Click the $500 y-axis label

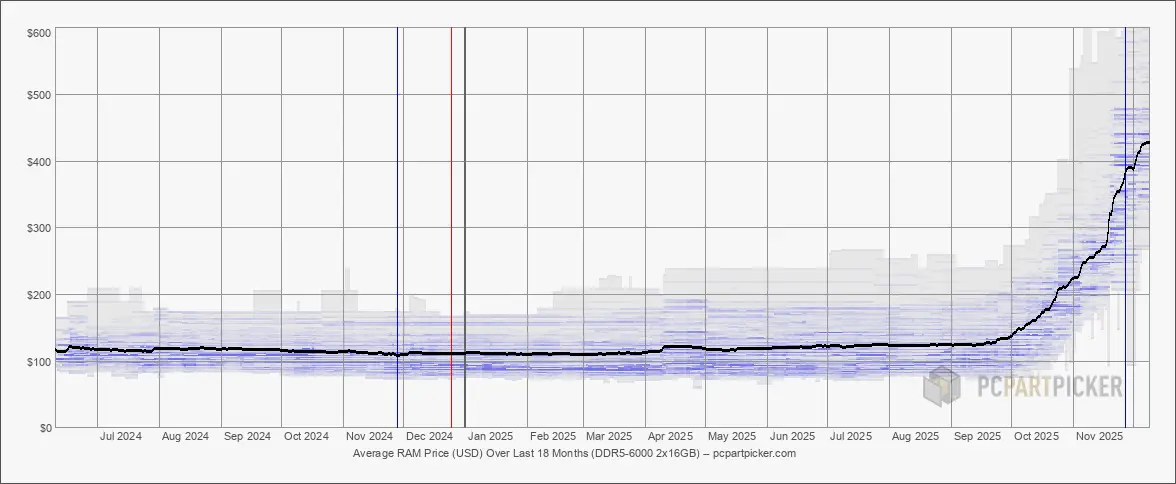pyautogui.click(x=39, y=95)
